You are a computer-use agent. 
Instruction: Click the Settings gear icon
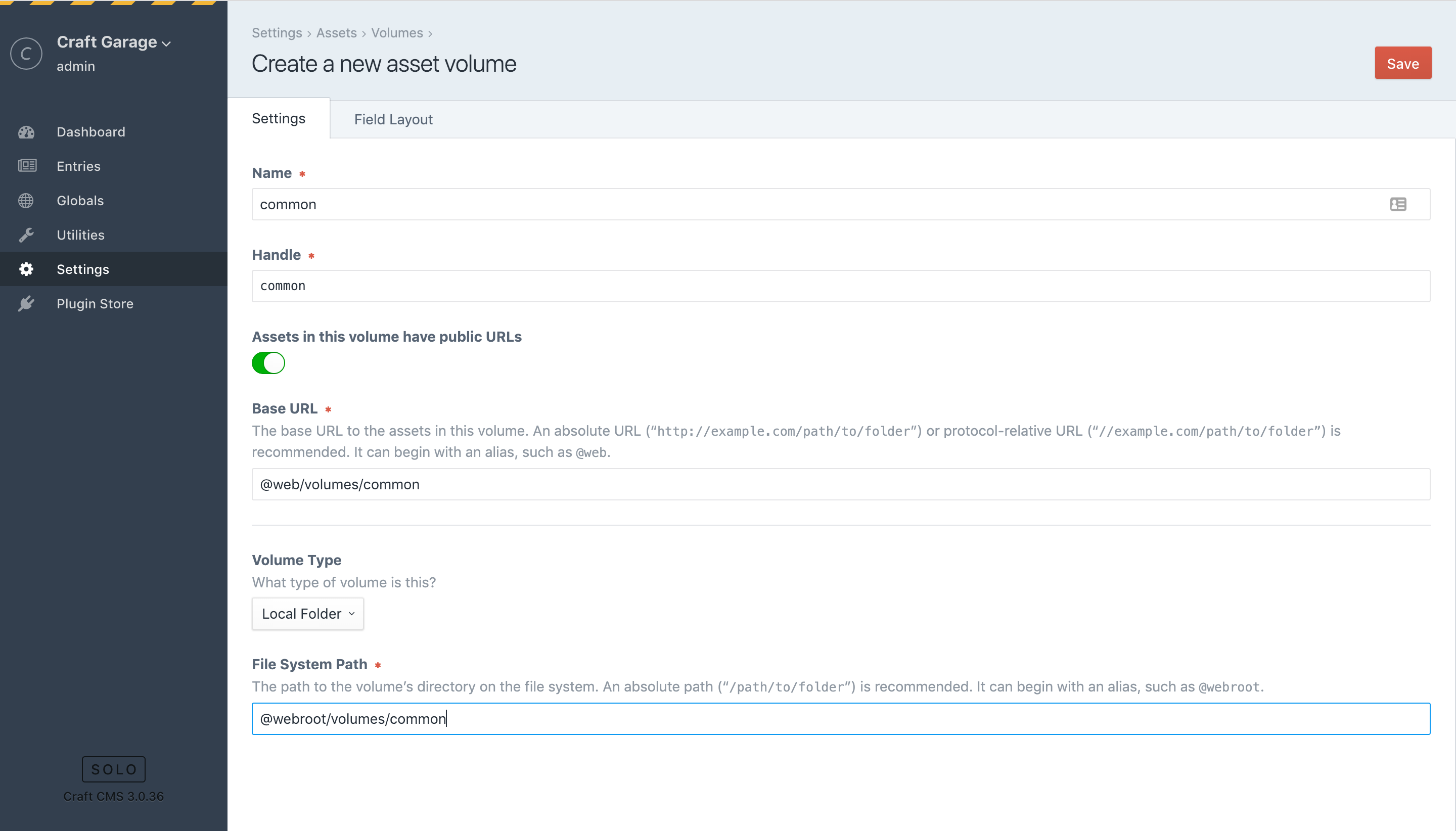coord(26,269)
